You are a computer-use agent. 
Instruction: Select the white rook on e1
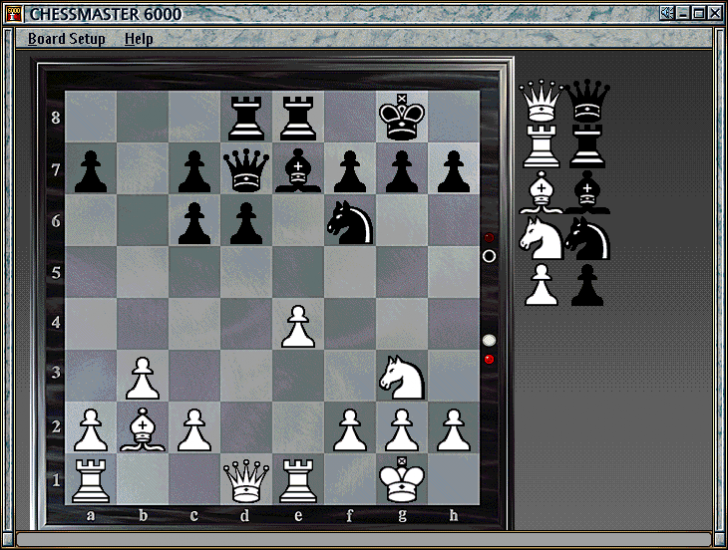point(298,481)
